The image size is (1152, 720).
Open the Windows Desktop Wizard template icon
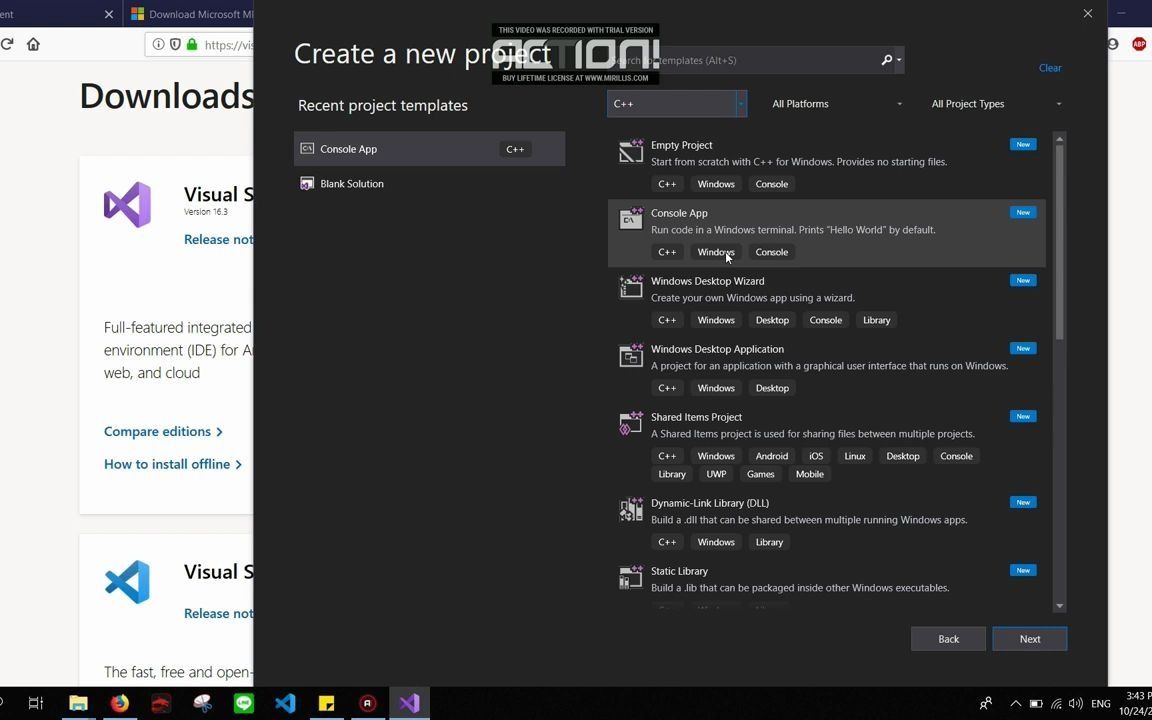click(x=631, y=287)
